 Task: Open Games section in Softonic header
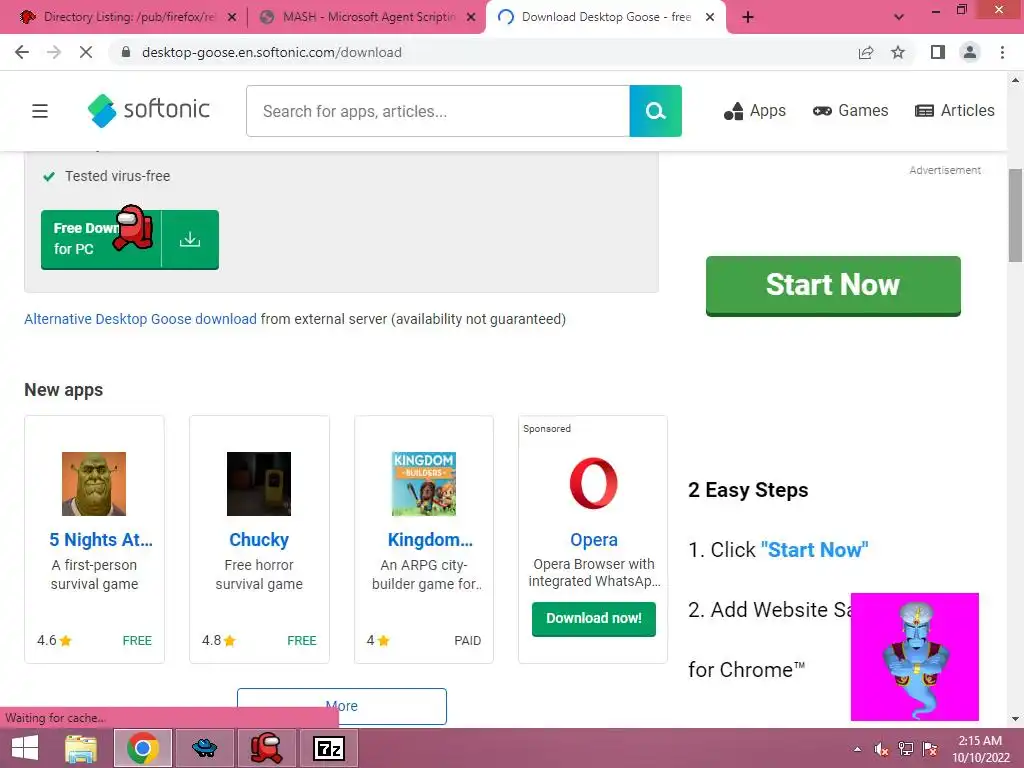point(850,111)
